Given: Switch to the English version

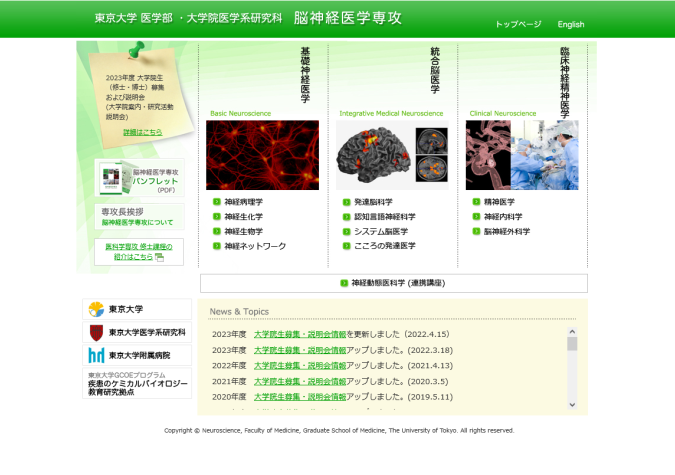Looking at the screenshot, I should [571, 24].
